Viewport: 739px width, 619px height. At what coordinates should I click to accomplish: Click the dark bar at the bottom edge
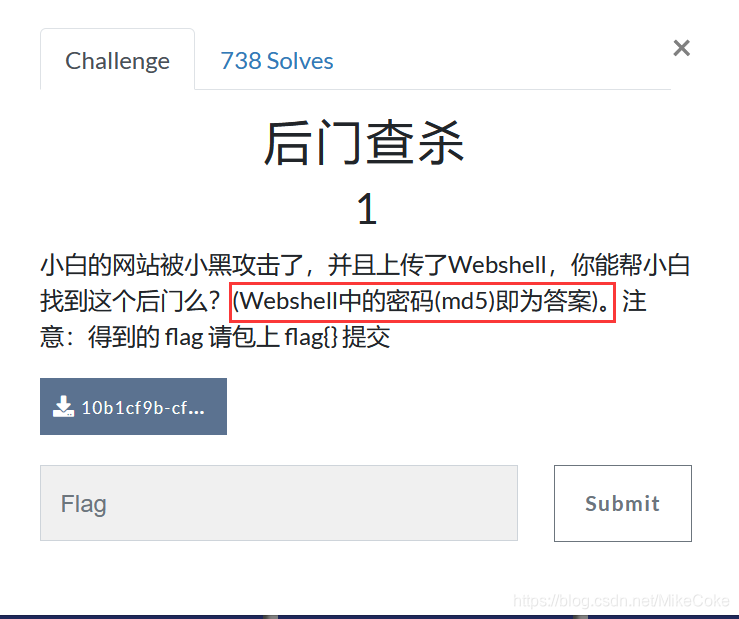pos(370,617)
